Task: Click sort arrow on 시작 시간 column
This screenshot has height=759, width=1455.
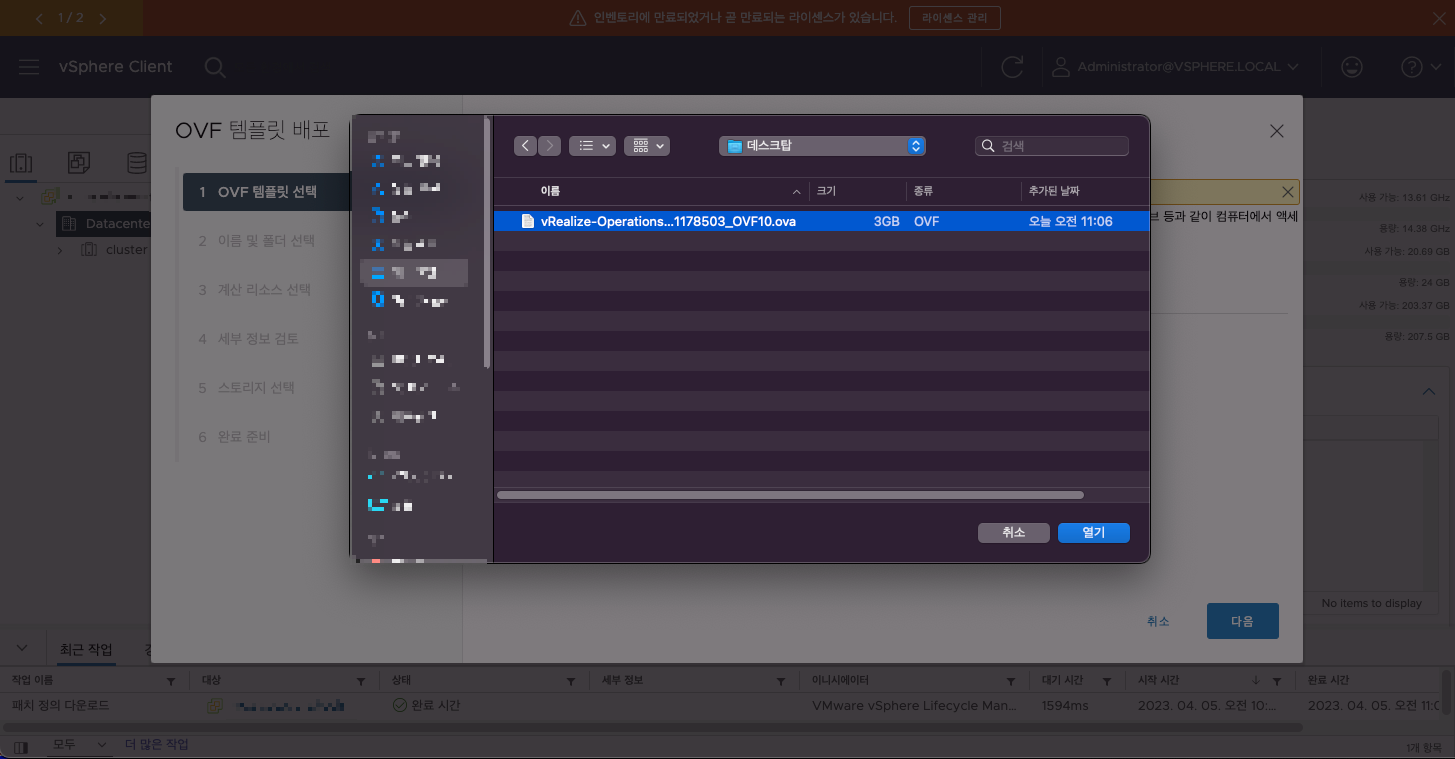Action: 1256,681
